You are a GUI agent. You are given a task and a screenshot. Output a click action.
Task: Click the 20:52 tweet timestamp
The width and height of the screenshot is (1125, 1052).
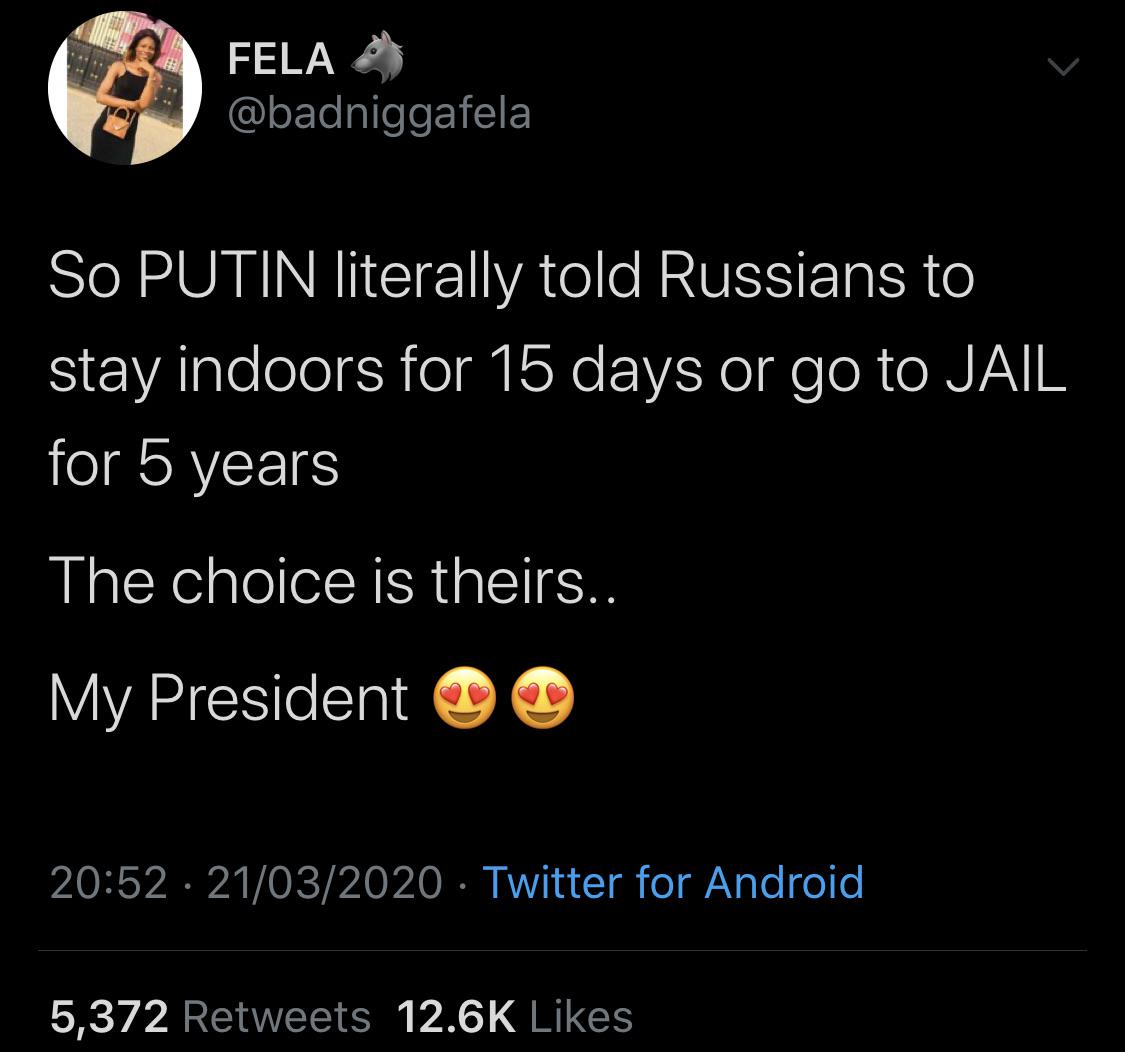[x=108, y=882]
